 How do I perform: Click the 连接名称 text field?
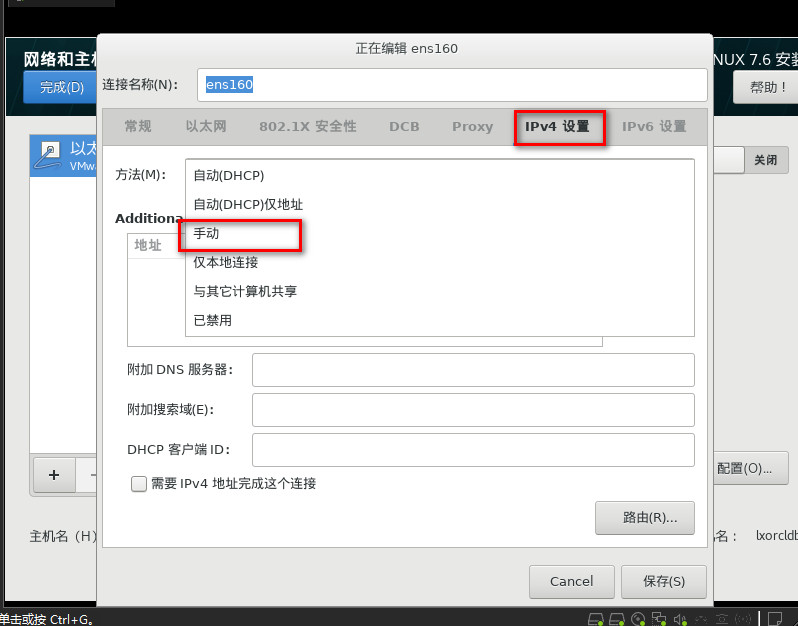point(452,85)
